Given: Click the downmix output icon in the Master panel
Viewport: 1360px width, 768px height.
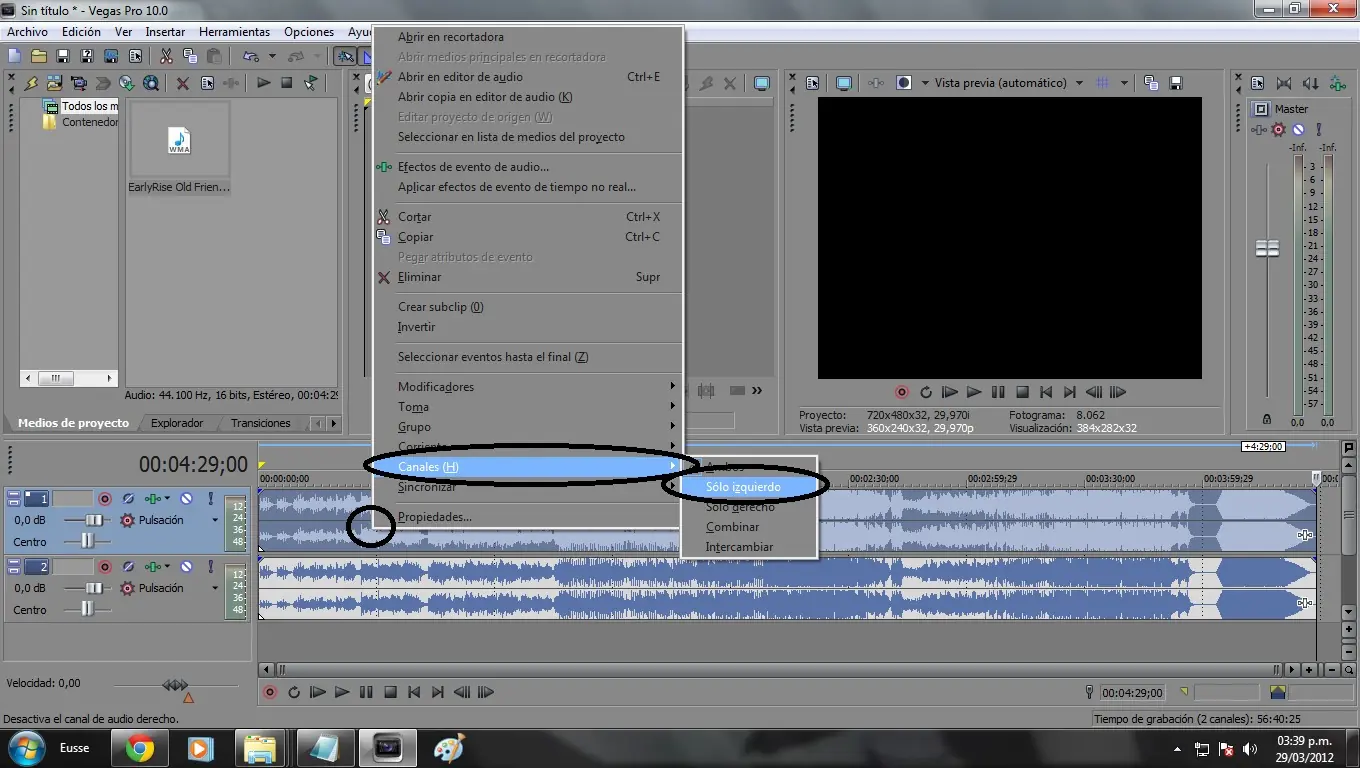Looking at the screenshot, I should tap(1285, 83).
